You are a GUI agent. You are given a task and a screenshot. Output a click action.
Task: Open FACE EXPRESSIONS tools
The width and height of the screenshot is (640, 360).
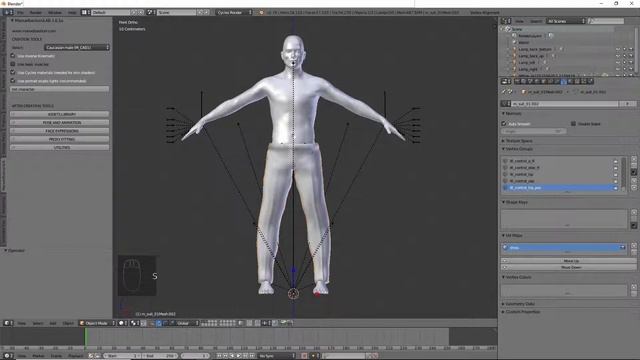[x=60, y=131]
